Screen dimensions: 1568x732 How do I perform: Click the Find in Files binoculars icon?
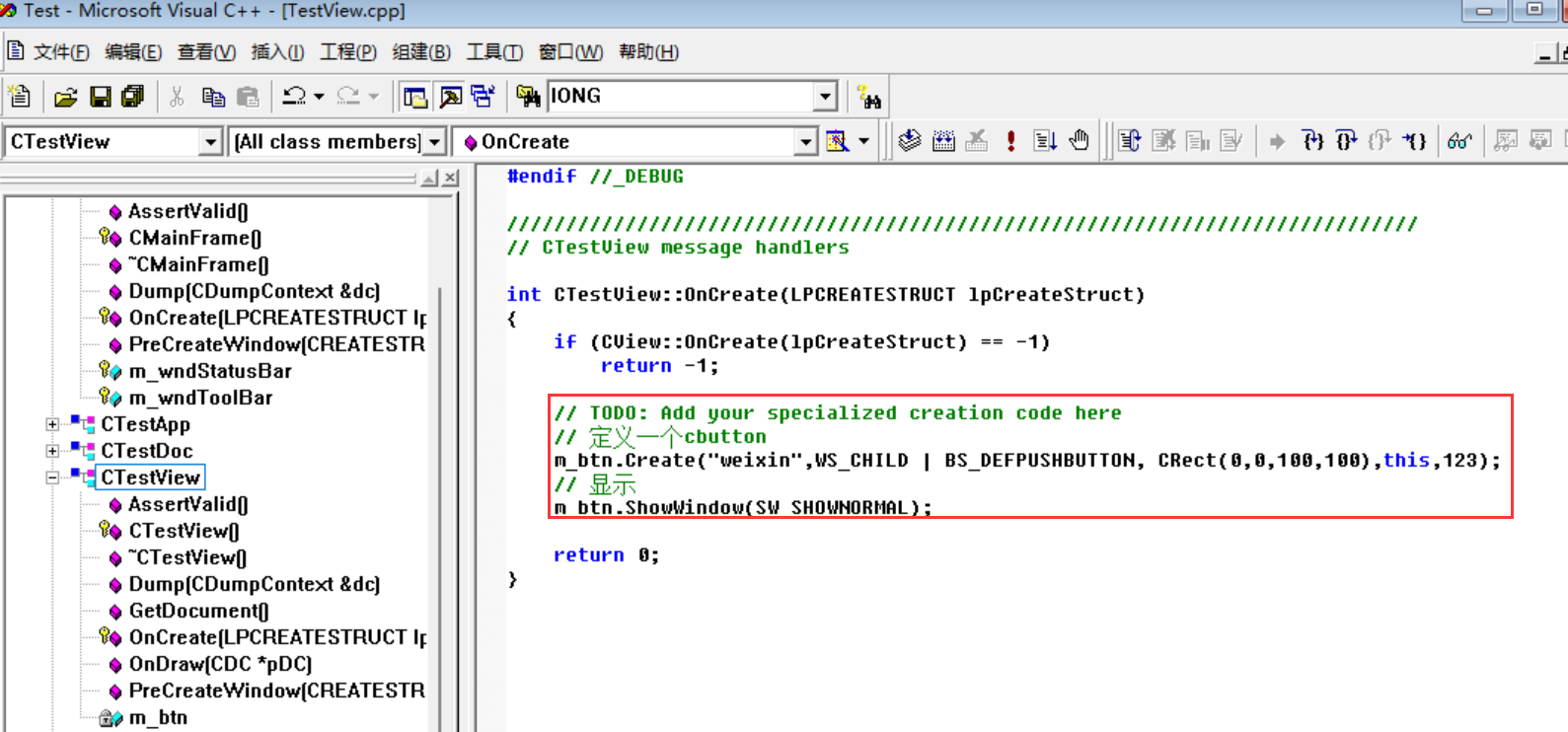tap(528, 96)
